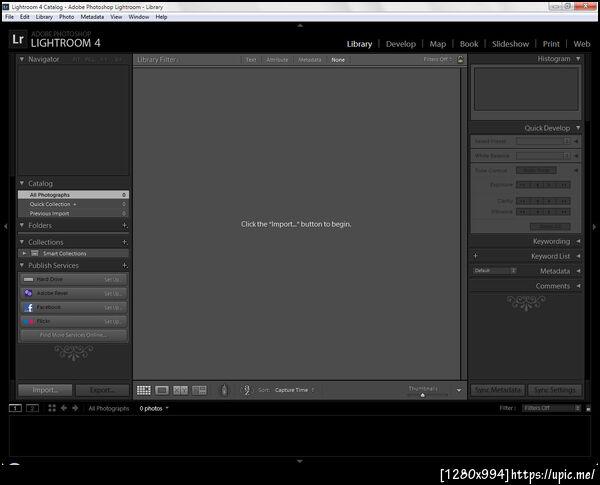Click the Adobe Revel service icon
Image resolution: width=600 pixels, height=485 pixels.
coord(28,293)
